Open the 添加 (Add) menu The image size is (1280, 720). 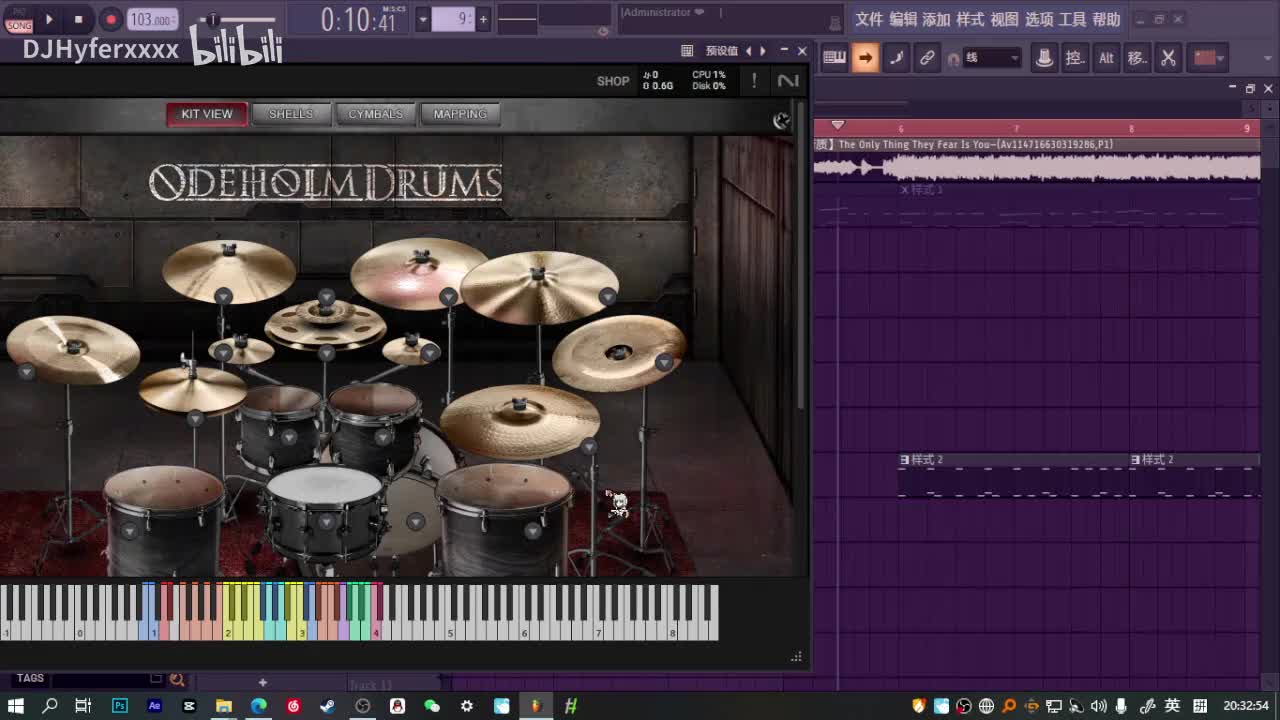coord(936,19)
